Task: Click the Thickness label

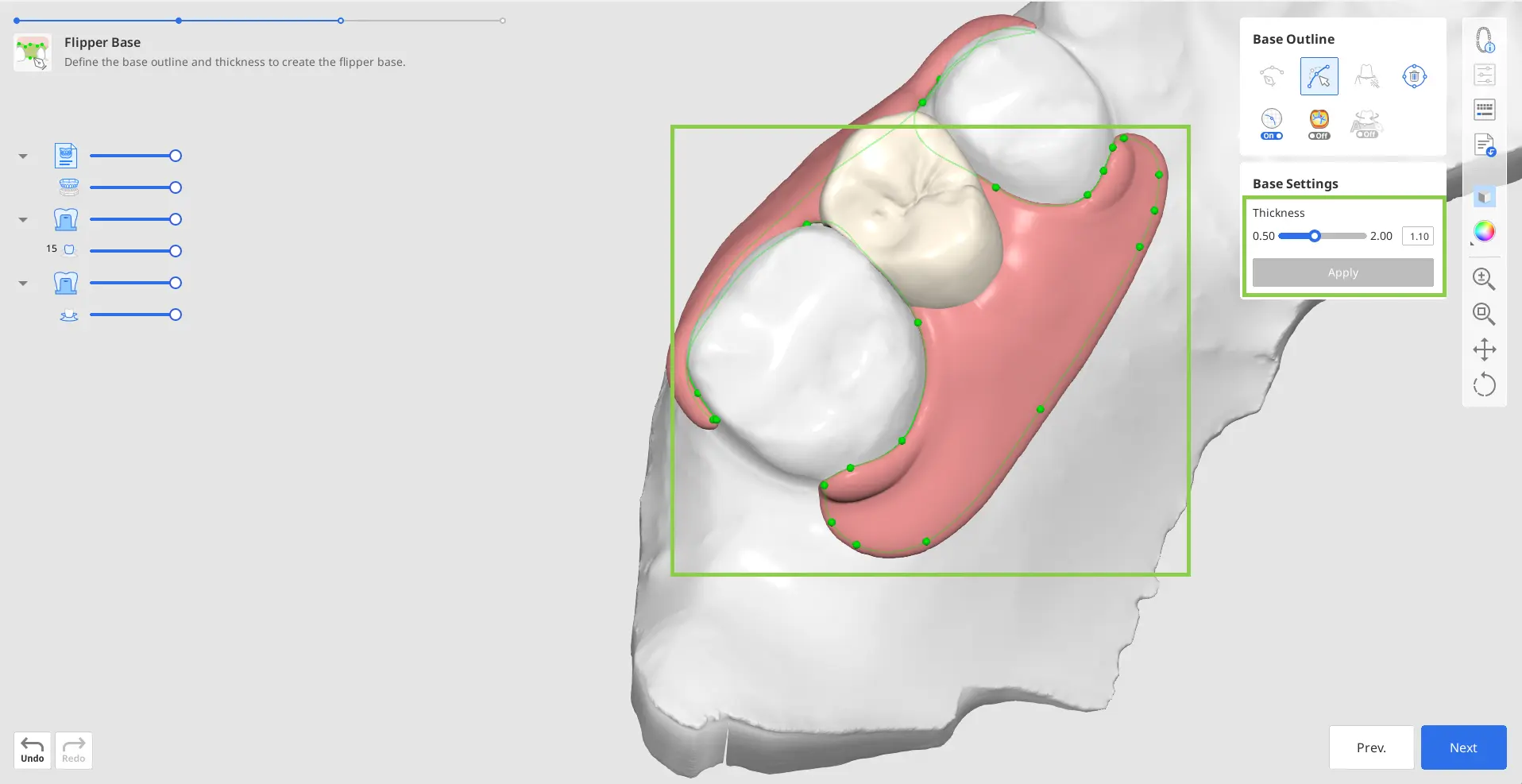Action: pyautogui.click(x=1278, y=213)
